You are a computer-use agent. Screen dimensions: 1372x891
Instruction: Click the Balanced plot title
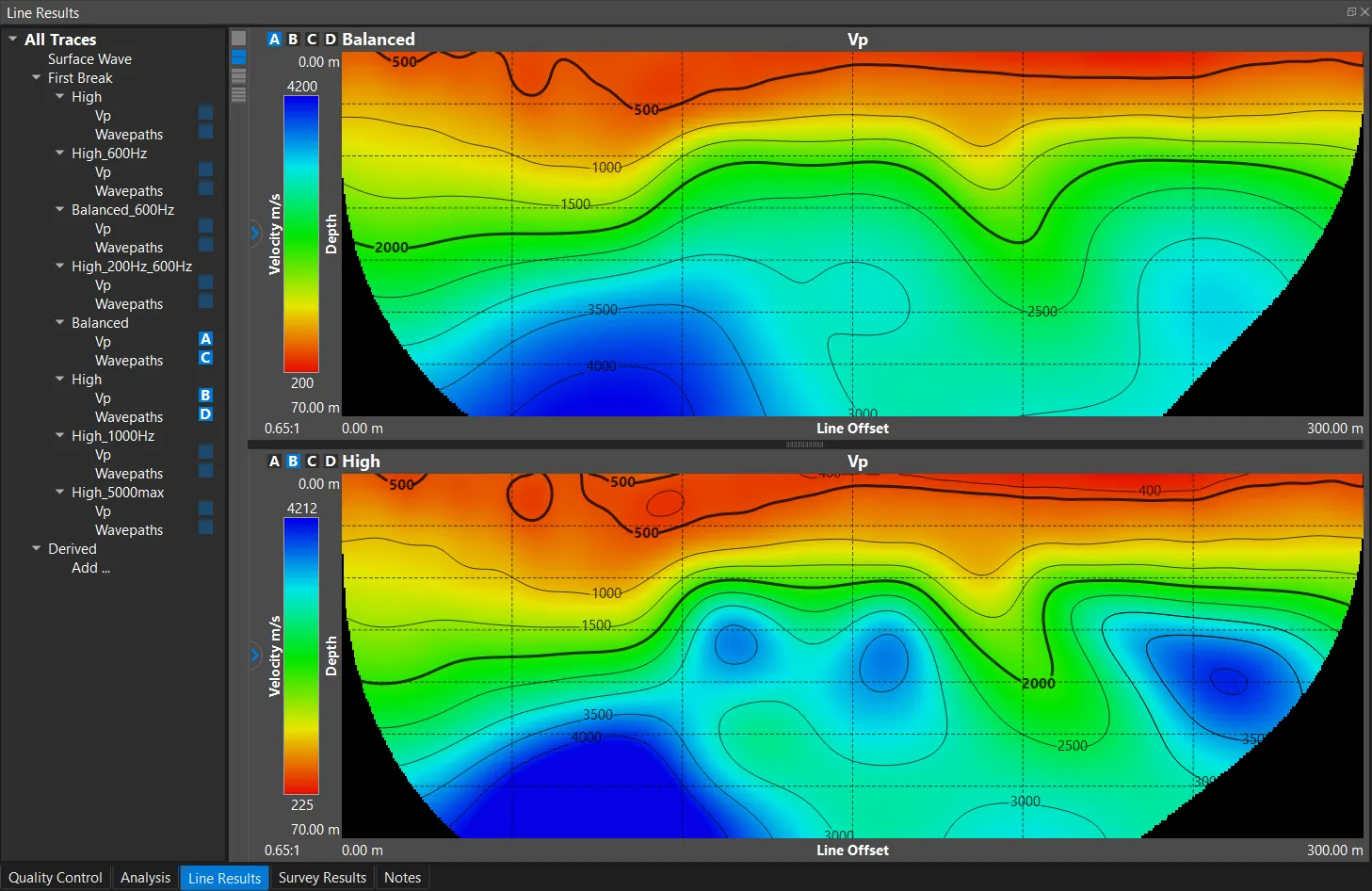point(379,40)
